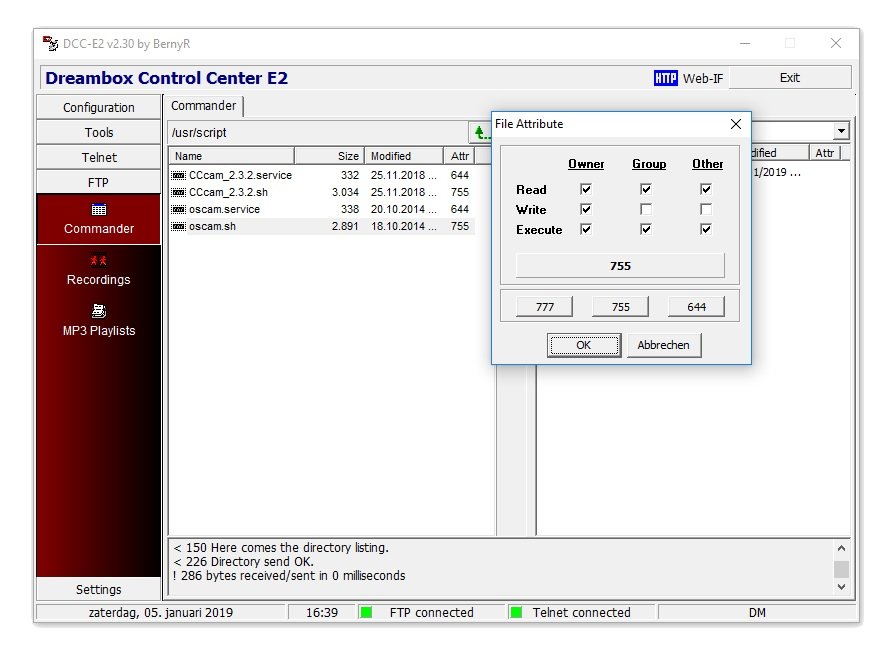Open the FTP section
This screenshot has height=653, width=882.
(x=98, y=183)
